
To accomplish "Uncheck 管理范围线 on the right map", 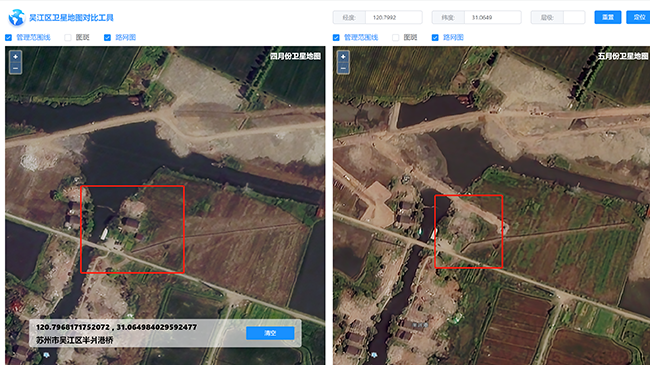I will 336,37.
